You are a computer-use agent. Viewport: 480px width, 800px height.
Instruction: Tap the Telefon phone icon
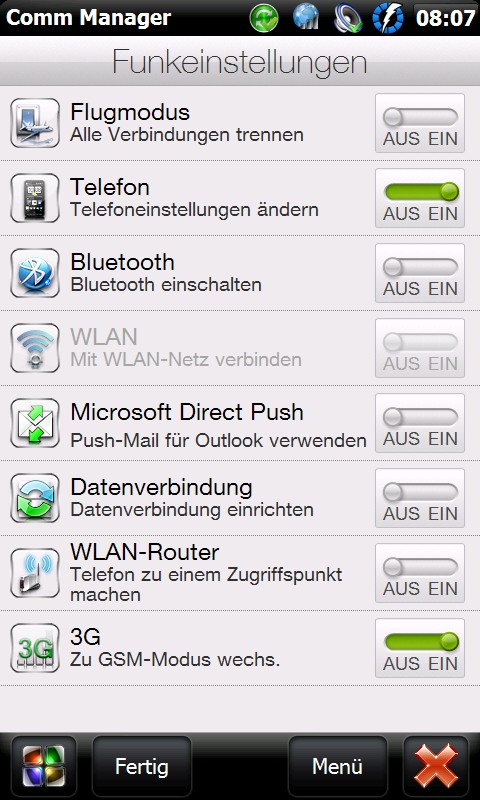pos(35,198)
